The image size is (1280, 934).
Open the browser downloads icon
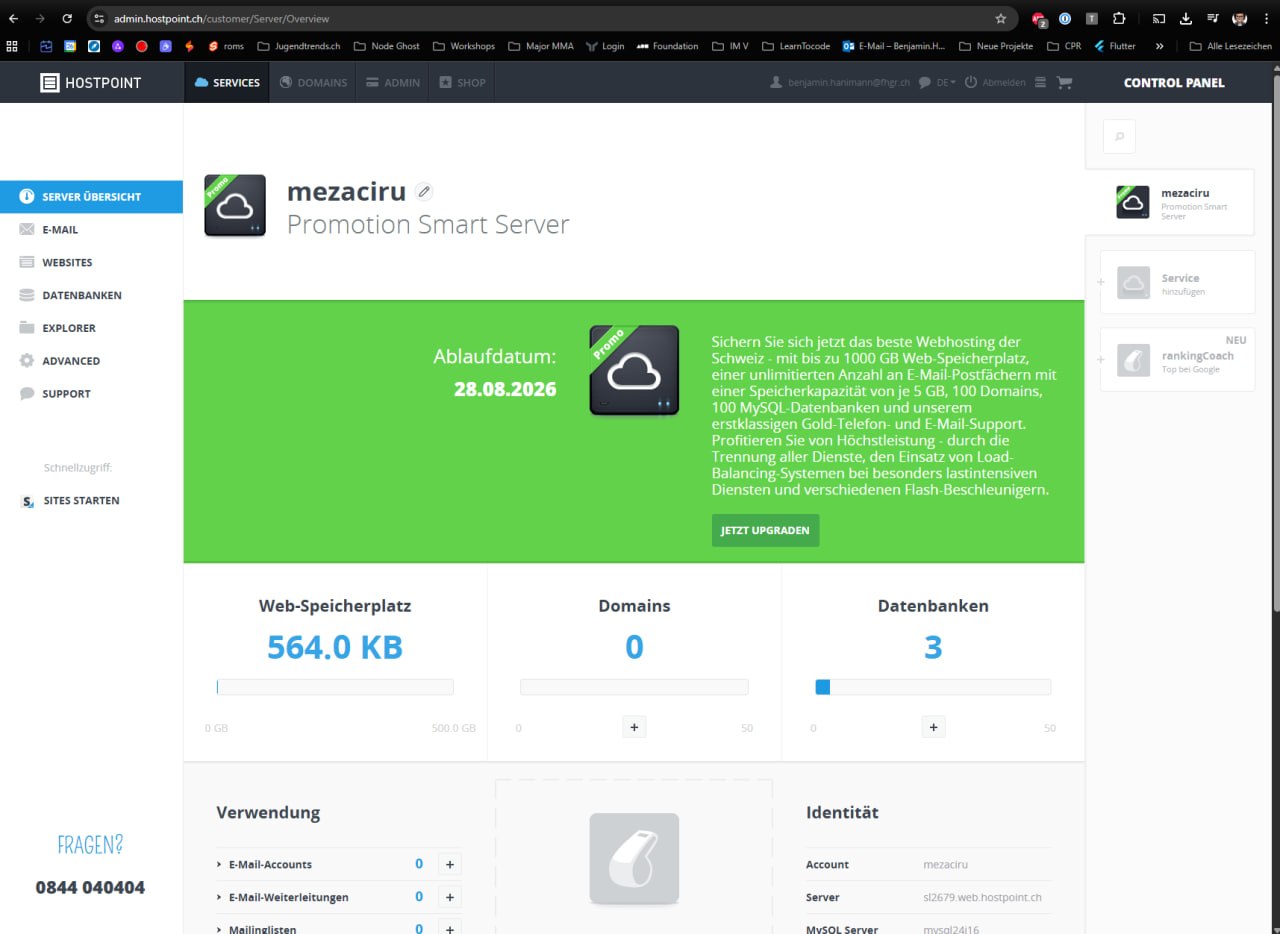coord(1186,18)
